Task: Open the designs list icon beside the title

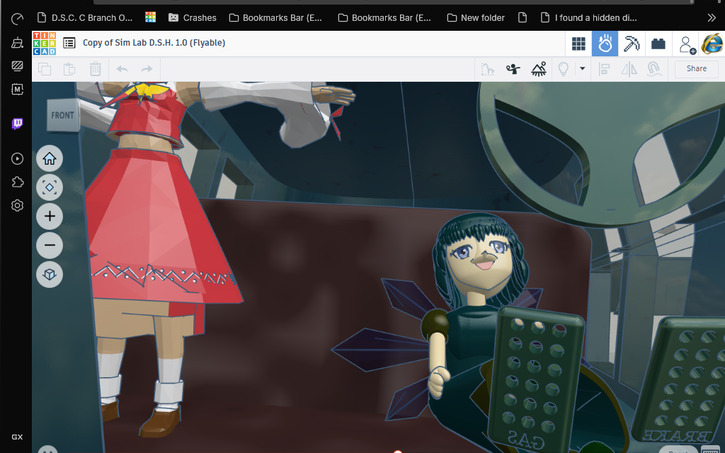Action: click(69, 43)
